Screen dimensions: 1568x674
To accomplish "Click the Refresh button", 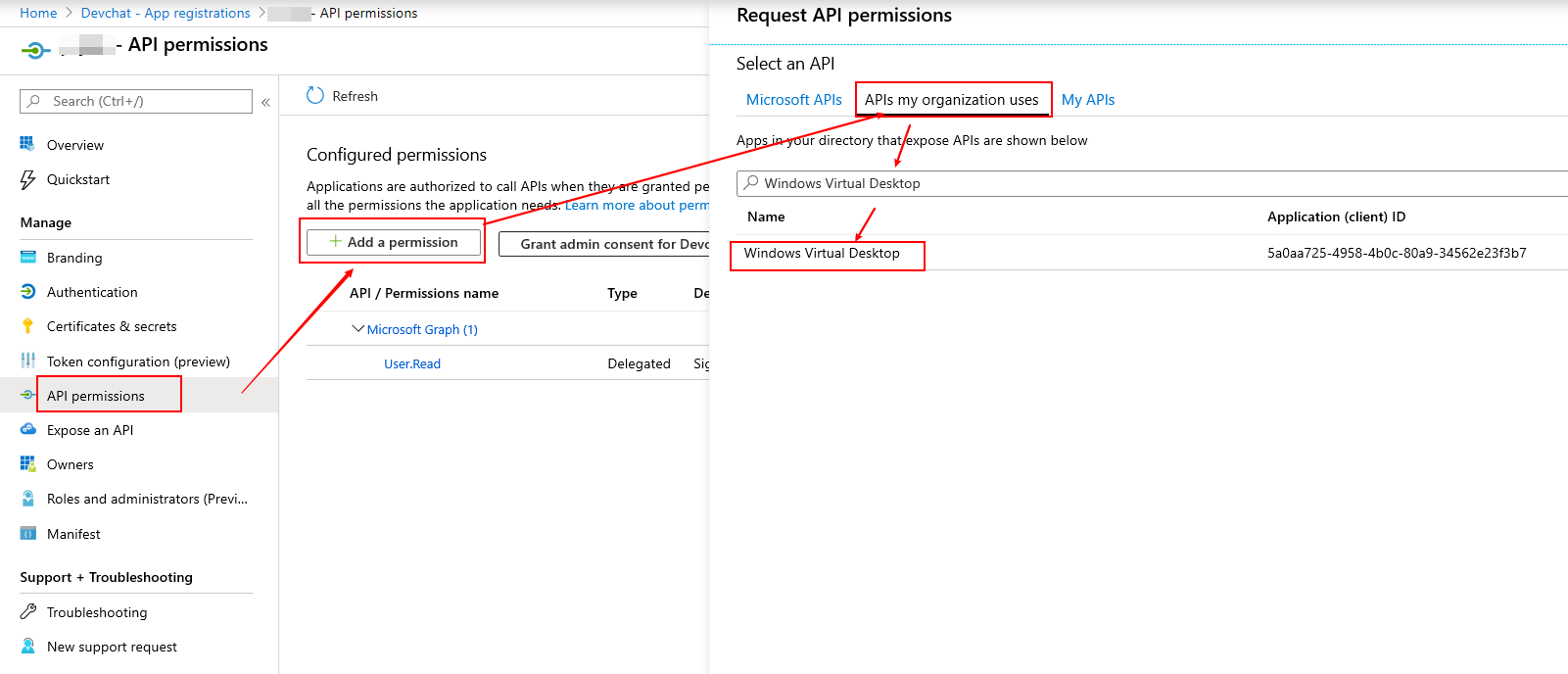I will tap(342, 96).
